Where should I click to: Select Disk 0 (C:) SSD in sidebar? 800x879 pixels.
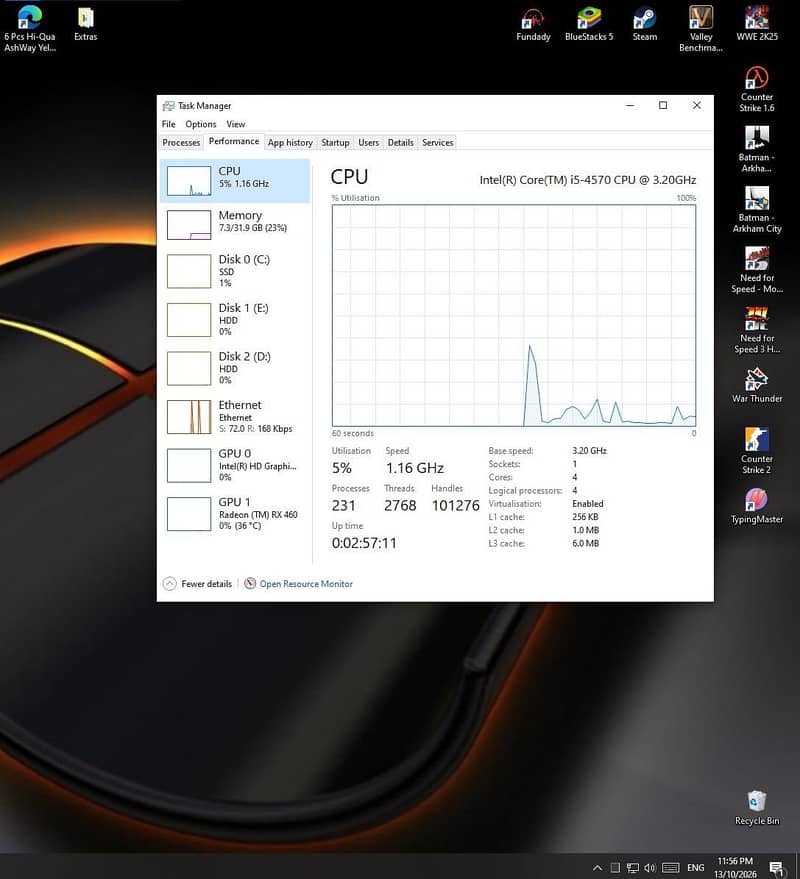point(235,271)
